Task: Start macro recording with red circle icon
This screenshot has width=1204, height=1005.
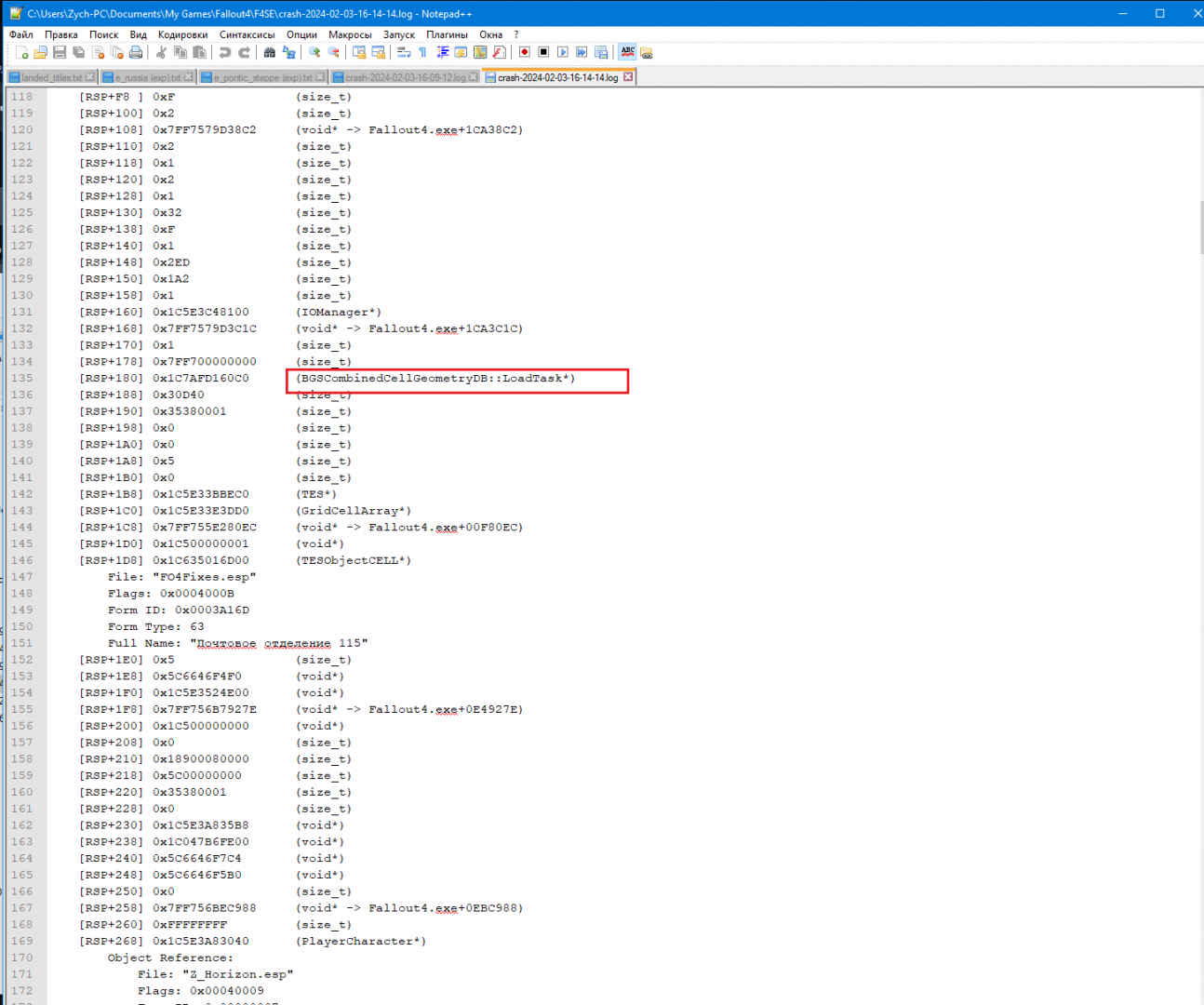Action: pos(525,53)
